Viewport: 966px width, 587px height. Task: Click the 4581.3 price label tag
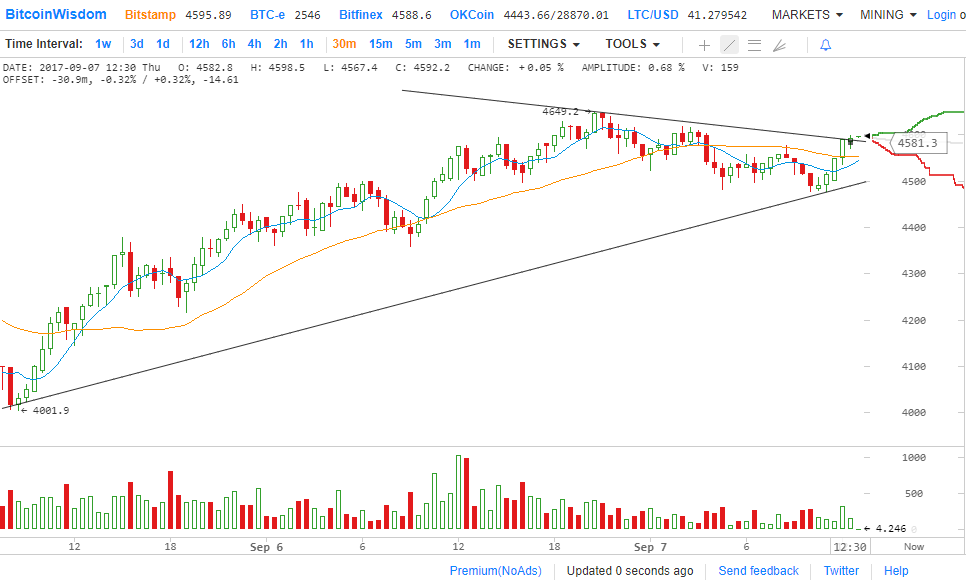point(917,143)
